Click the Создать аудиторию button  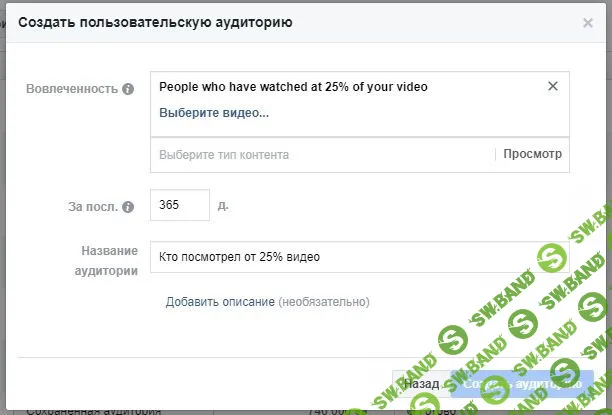tap(522, 384)
